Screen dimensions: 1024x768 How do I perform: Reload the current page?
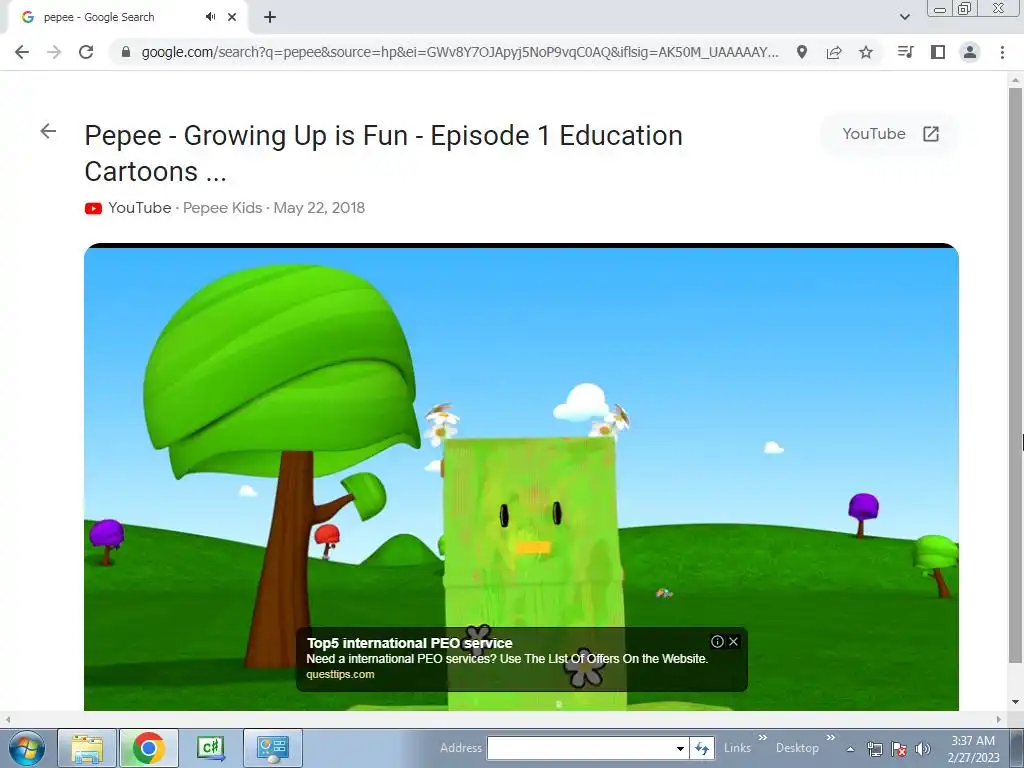click(x=86, y=52)
